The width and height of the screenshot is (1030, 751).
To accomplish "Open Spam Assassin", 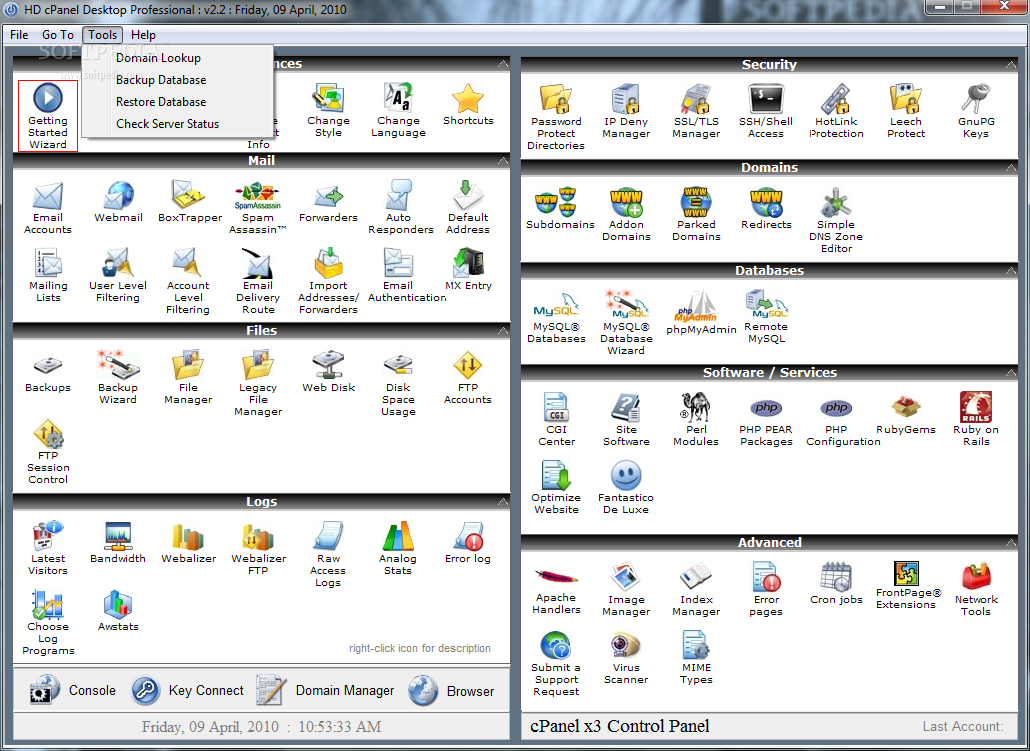I will coord(258,208).
